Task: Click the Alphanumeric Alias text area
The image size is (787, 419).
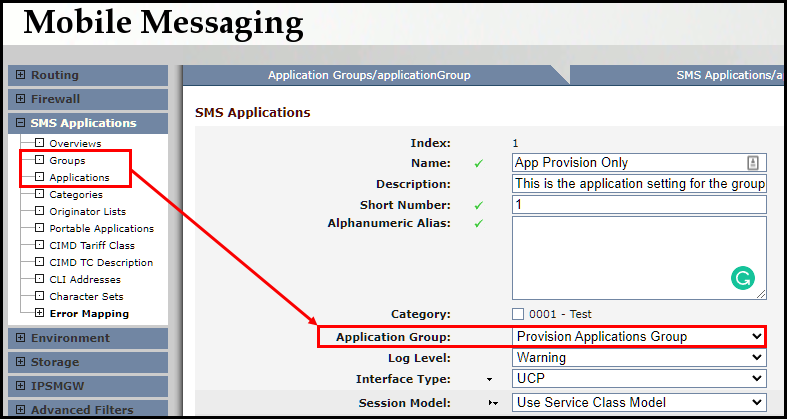Action: 639,258
